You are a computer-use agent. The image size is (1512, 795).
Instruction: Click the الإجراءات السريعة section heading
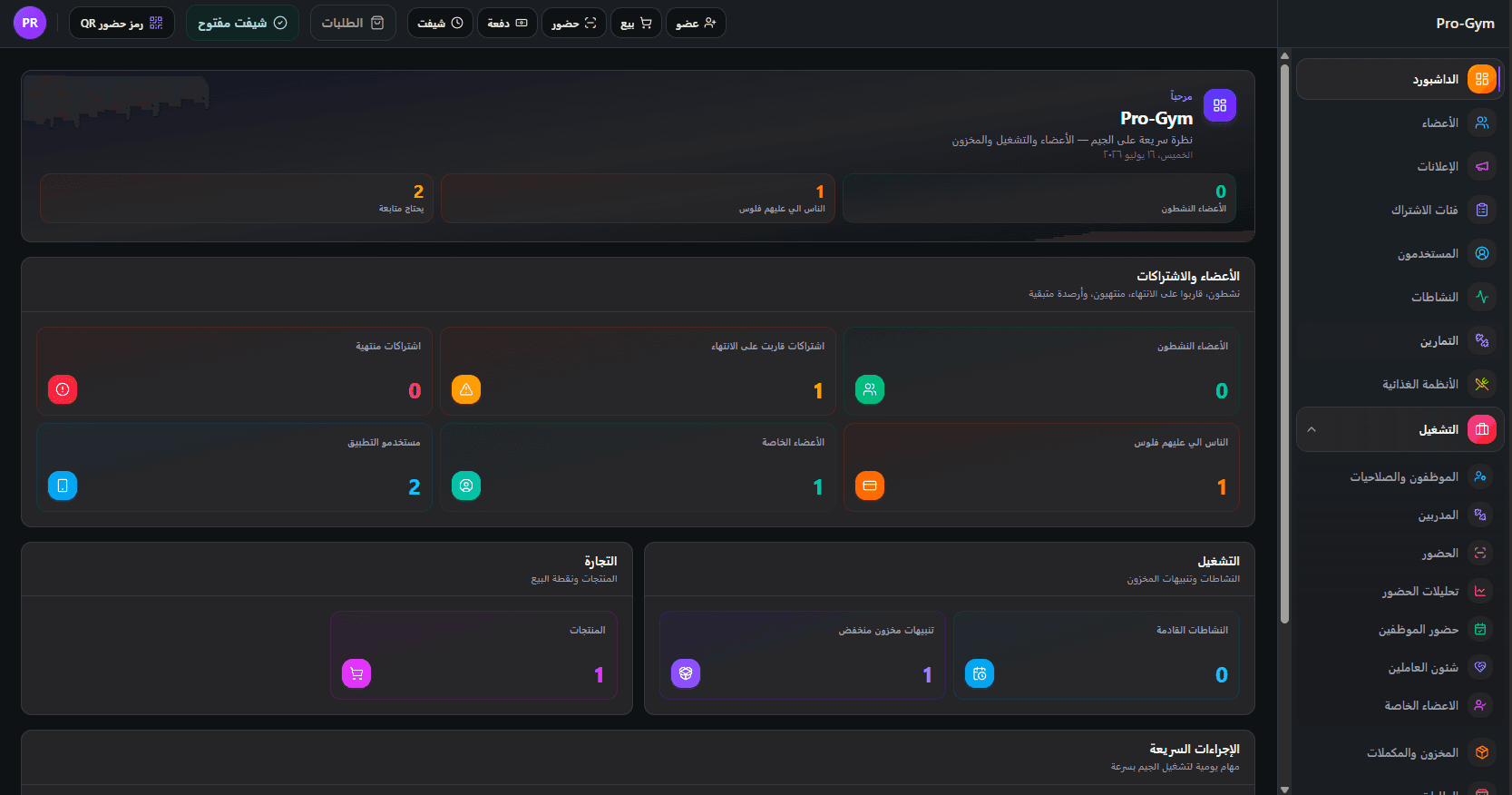[x=1195, y=749]
